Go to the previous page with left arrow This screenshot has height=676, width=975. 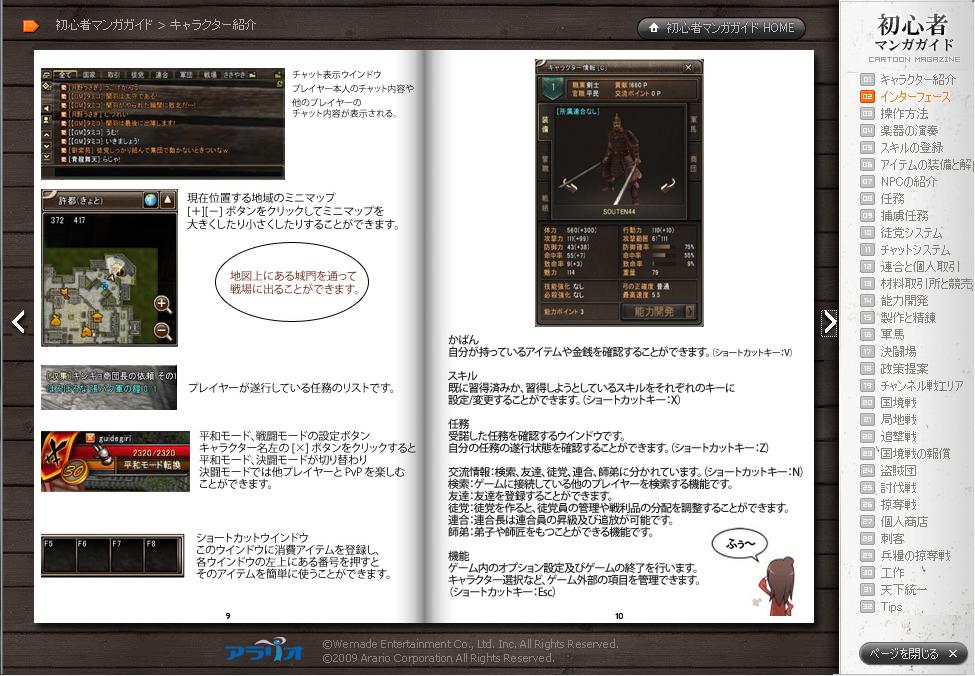[19, 322]
